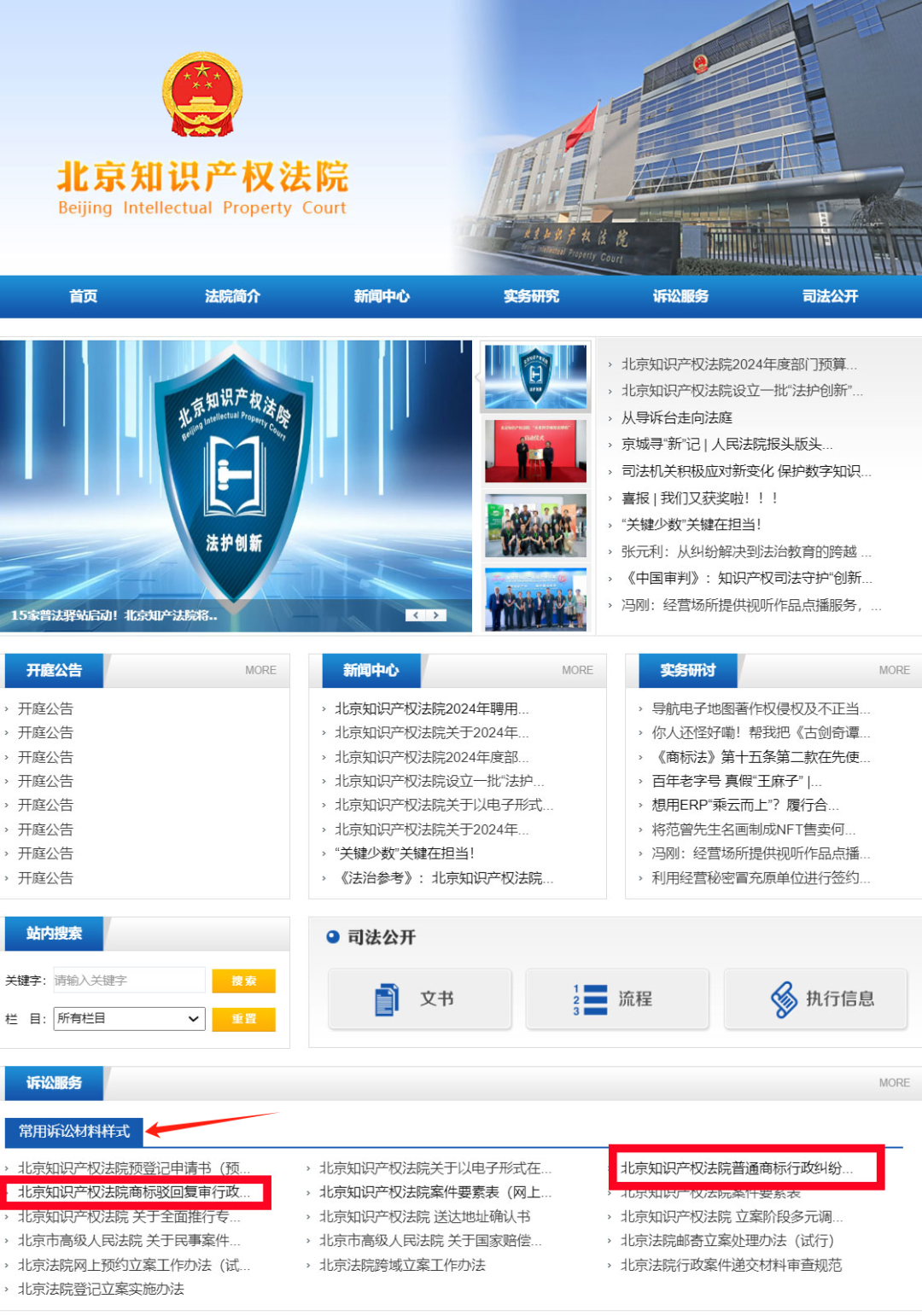The height and width of the screenshot is (1316, 922).
Task: Open headline 北京知识产权法院2024年度部门预算
Action: point(738,364)
